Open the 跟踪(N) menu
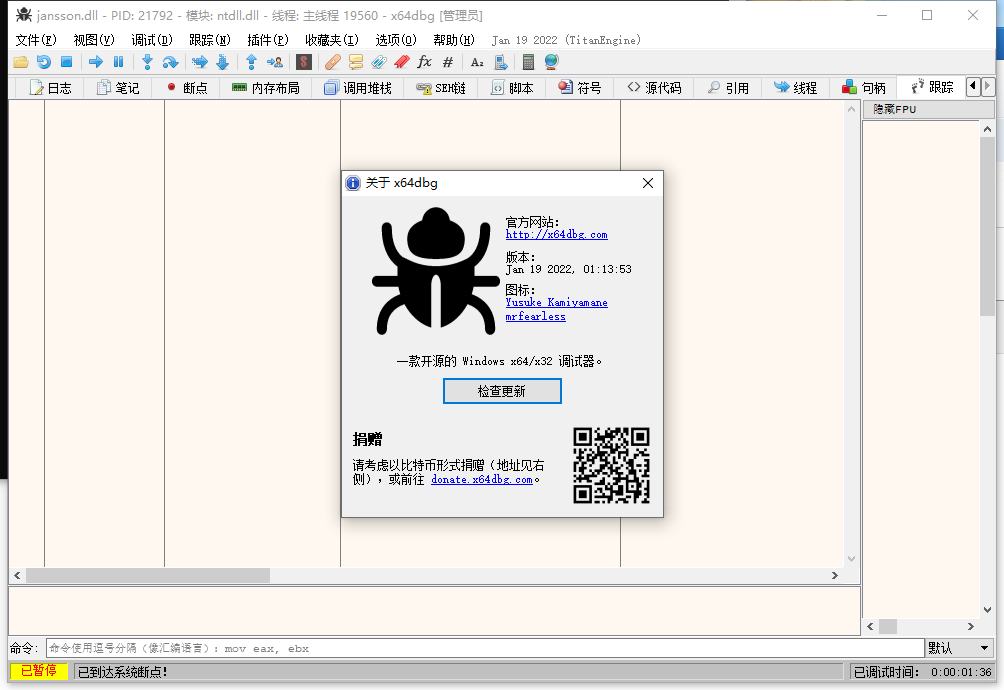1004x690 pixels. click(210, 40)
